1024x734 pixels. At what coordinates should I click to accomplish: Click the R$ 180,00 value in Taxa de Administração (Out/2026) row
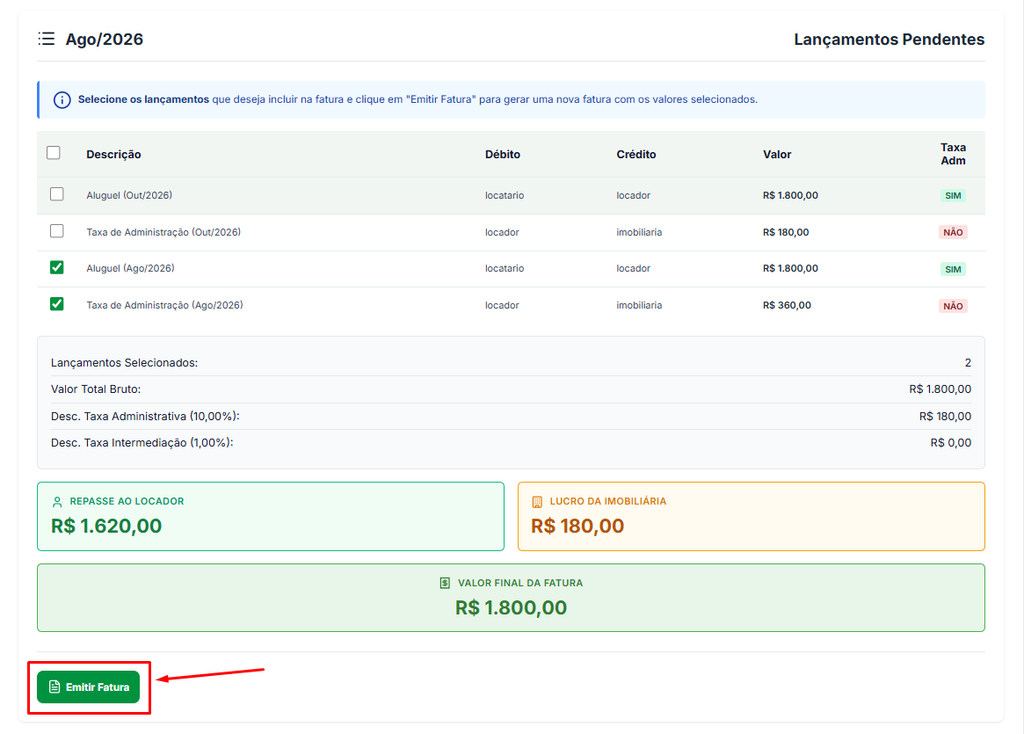coord(786,232)
